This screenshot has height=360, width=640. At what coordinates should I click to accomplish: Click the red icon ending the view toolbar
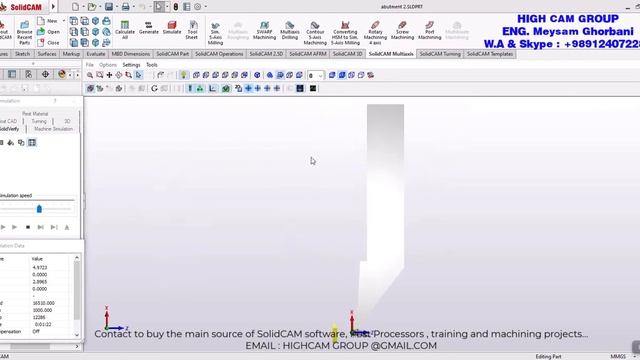tap(371, 75)
